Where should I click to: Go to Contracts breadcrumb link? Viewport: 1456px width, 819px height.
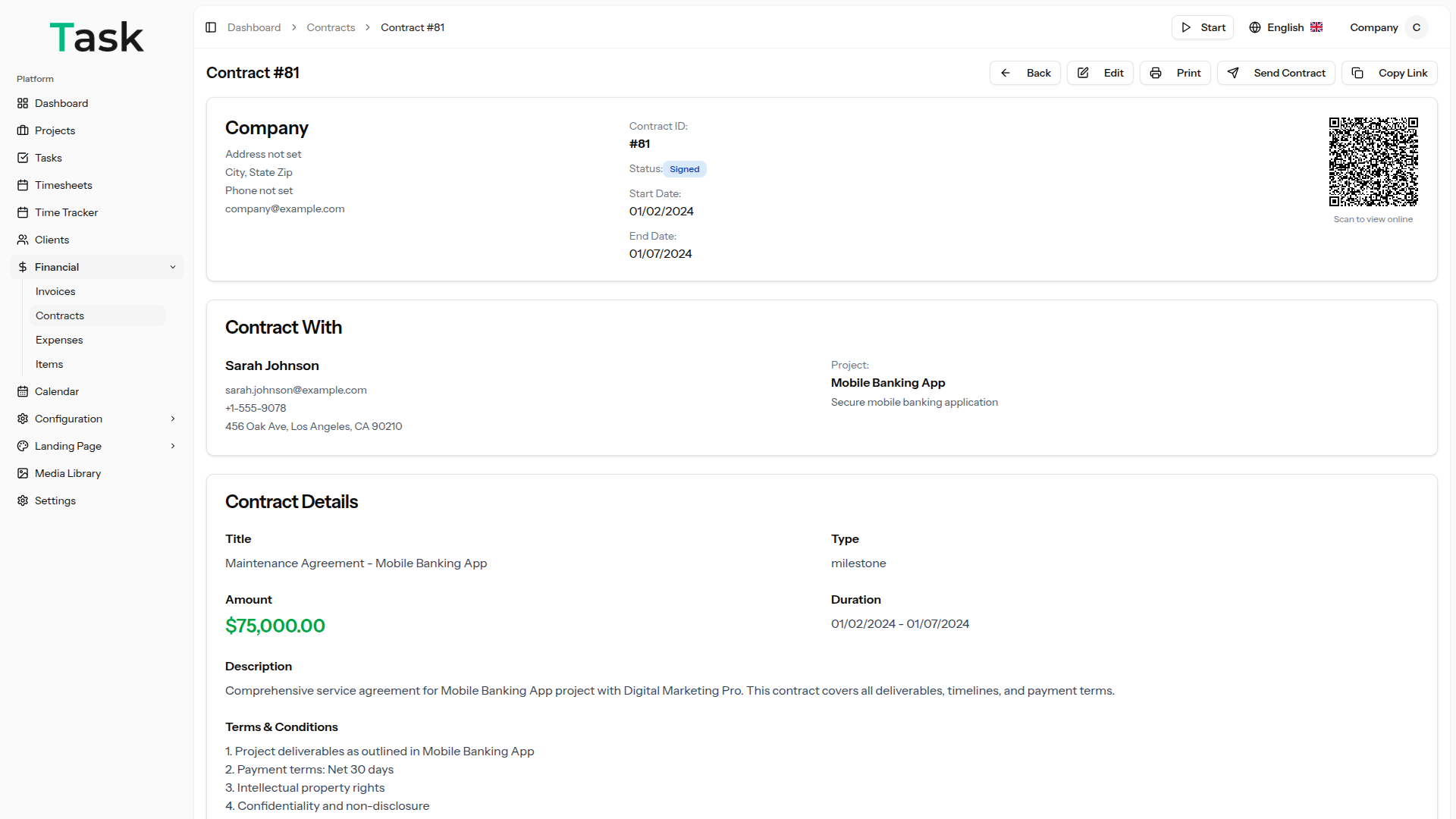click(x=331, y=27)
